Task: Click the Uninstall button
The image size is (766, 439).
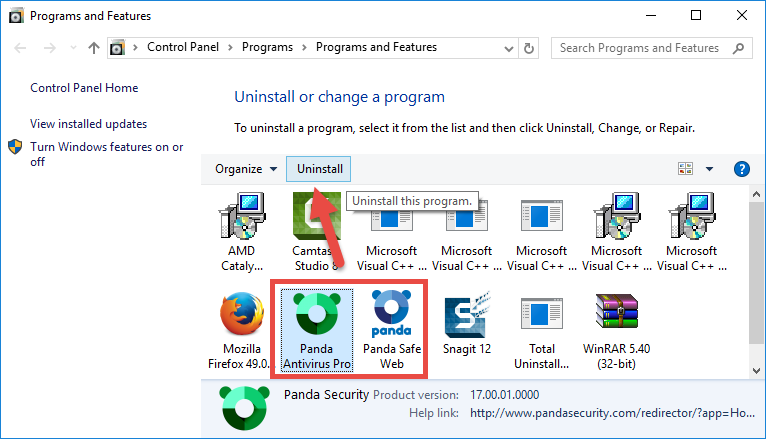Action: [x=319, y=169]
